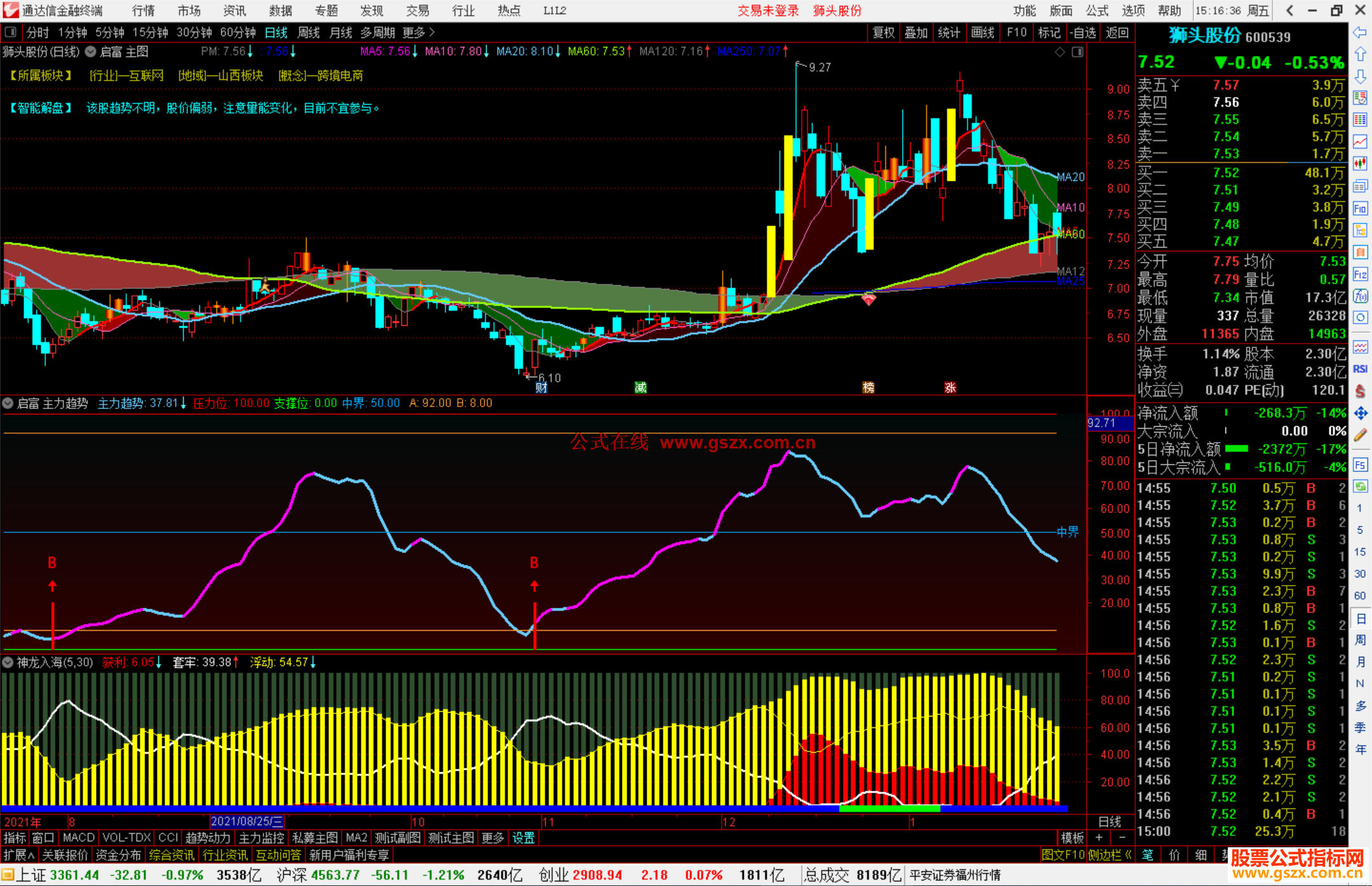The image size is (1372, 886).
Task: Click the diamond icon at chart top right
Action: click(x=1059, y=52)
